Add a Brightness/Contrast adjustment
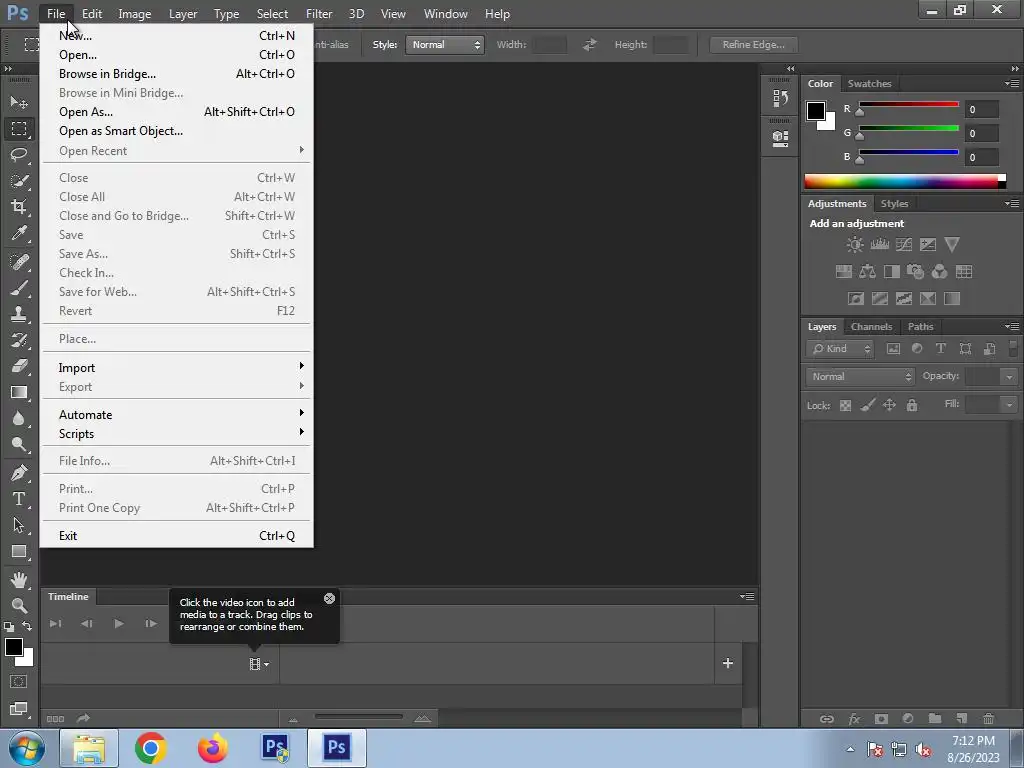The image size is (1024, 768). click(855, 245)
